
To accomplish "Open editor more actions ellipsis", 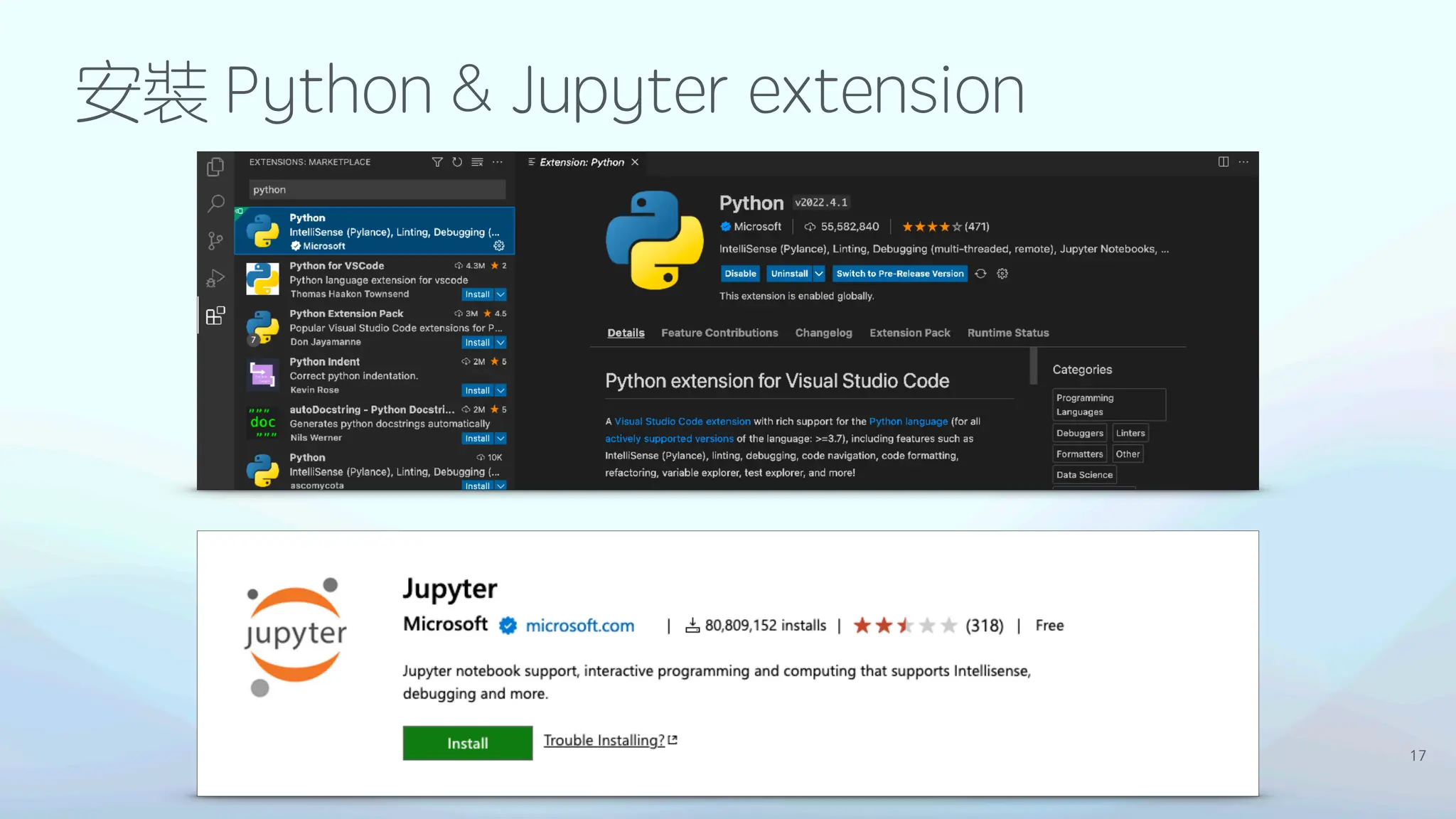I will pyautogui.click(x=1243, y=162).
